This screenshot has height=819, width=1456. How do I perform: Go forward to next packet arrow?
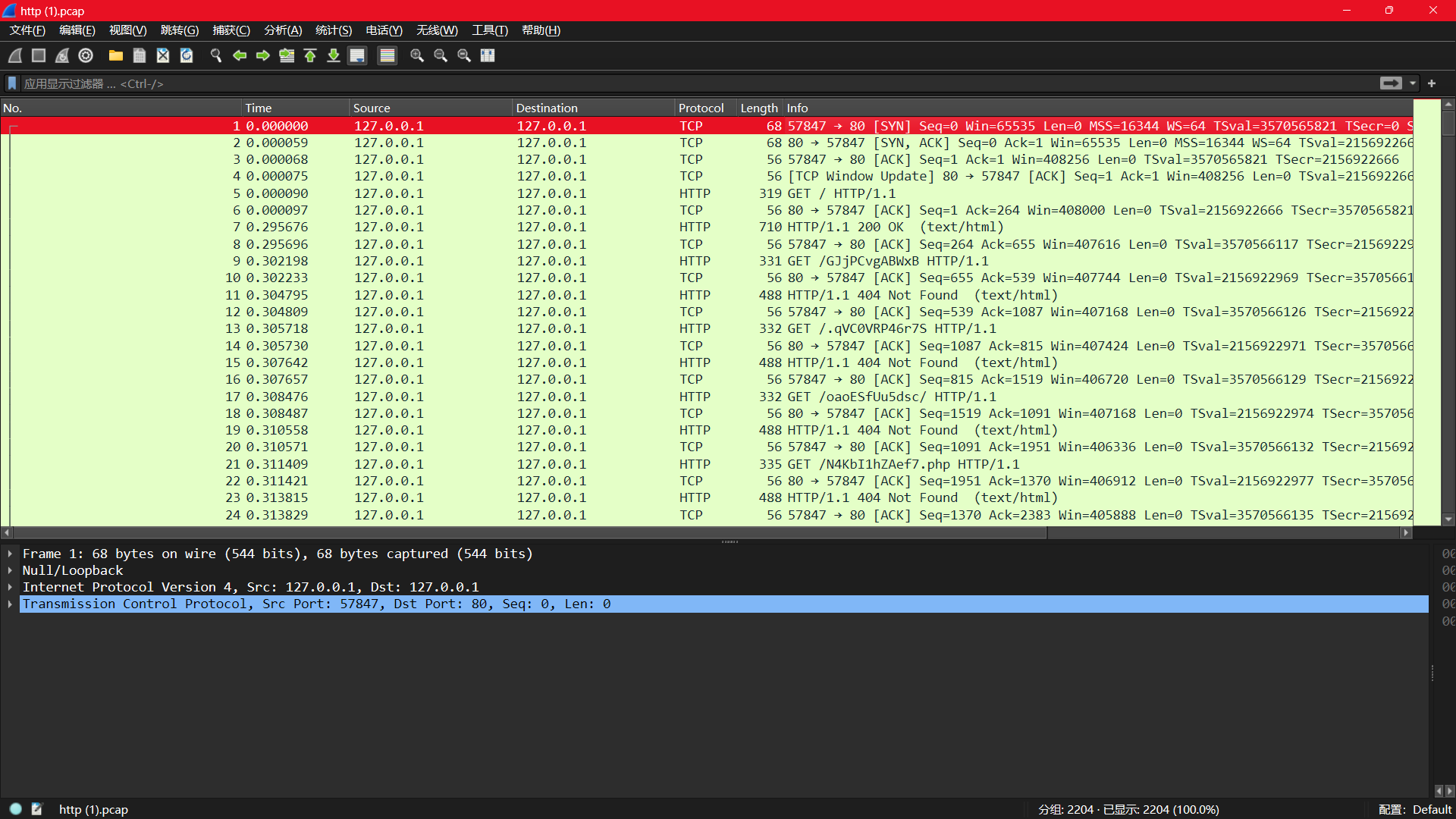(263, 55)
